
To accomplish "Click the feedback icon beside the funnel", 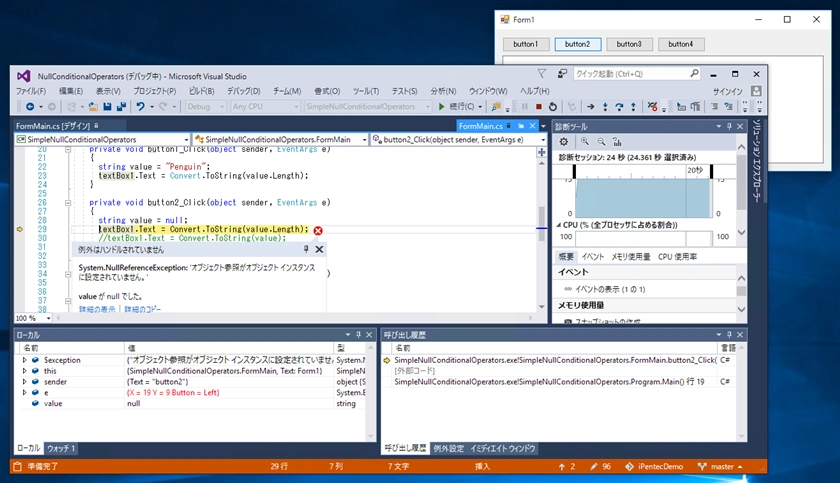I will tap(562, 73).
